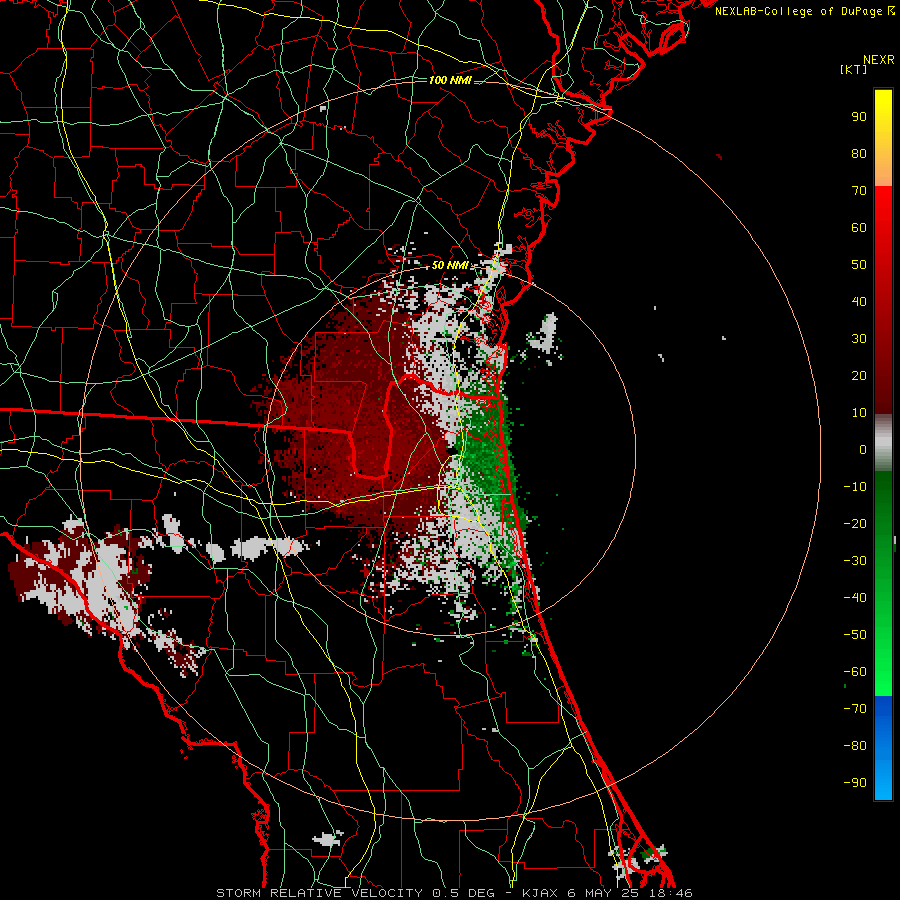
Task: Pick the bright green segment near -60
Action: [x=883, y=677]
